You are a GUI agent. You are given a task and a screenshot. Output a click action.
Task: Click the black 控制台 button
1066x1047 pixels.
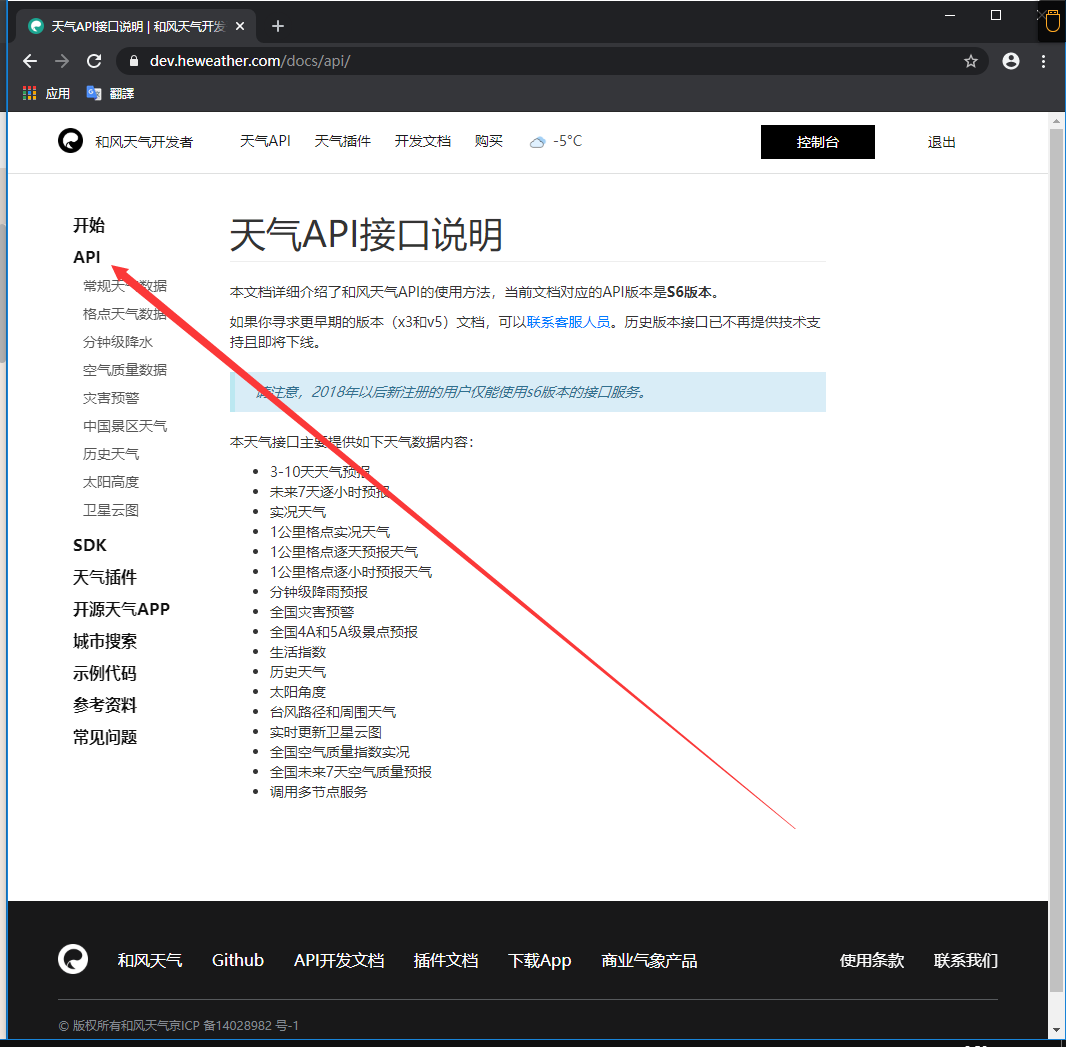(x=817, y=142)
